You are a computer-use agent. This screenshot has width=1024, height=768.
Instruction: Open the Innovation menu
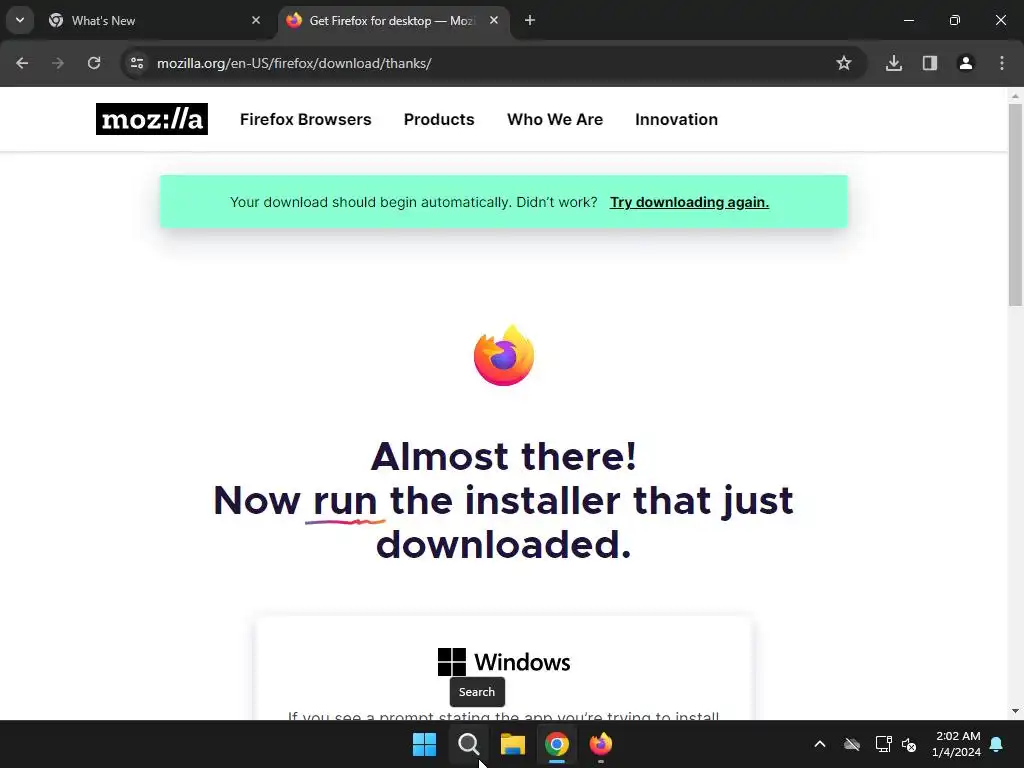(677, 120)
